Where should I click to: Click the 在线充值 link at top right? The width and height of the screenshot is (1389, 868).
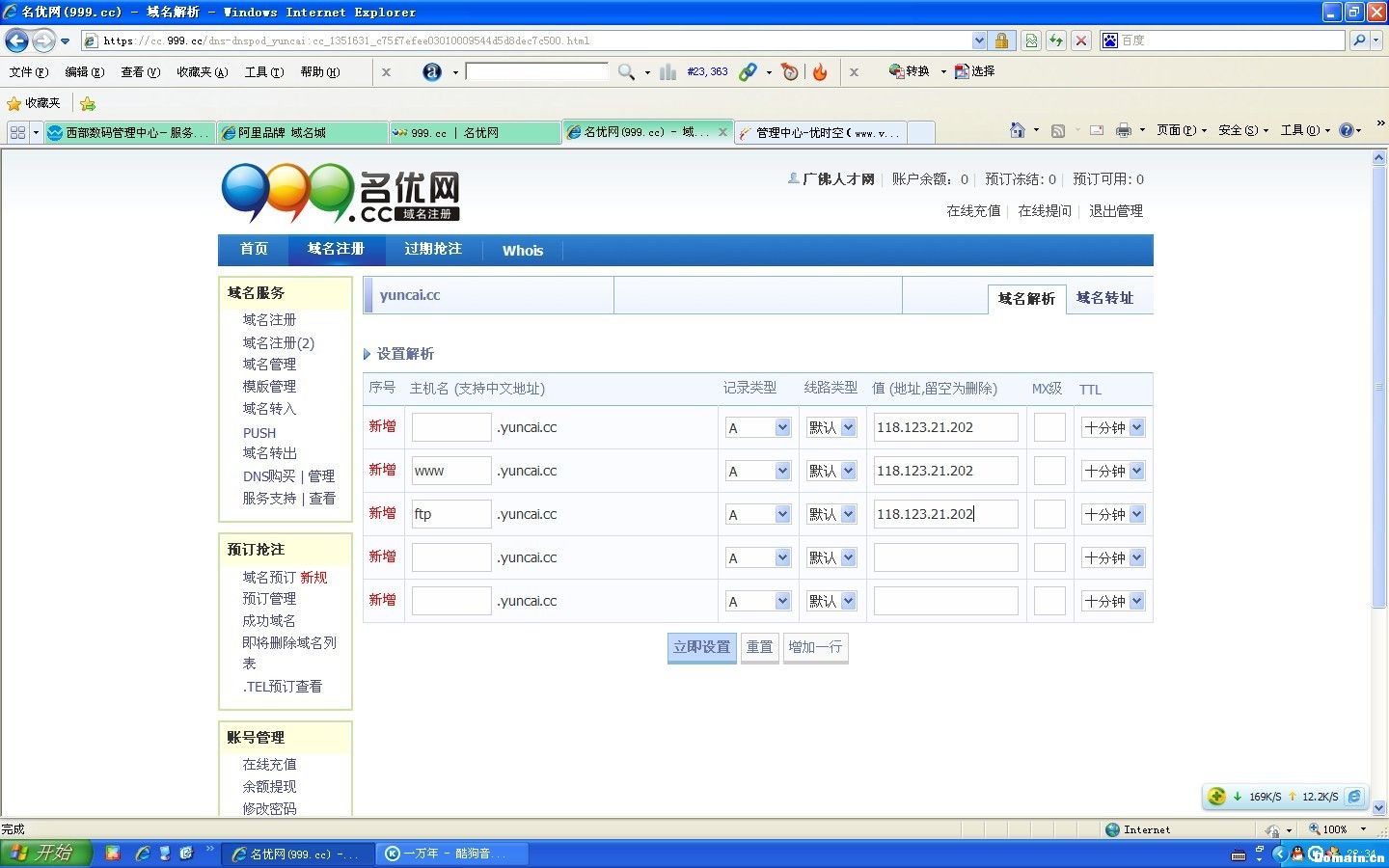pyautogui.click(x=973, y=210)
